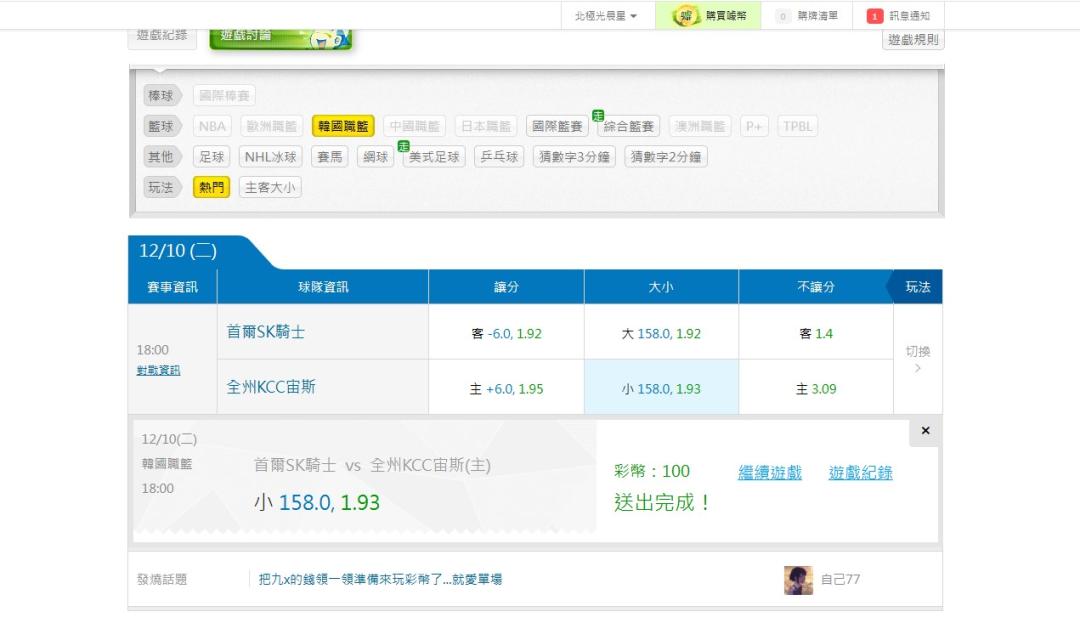The height and width of the screenshot is (623, 1080).
Task: Select the 澳洲職籃 league filter
Action: (x=700, y=126)
